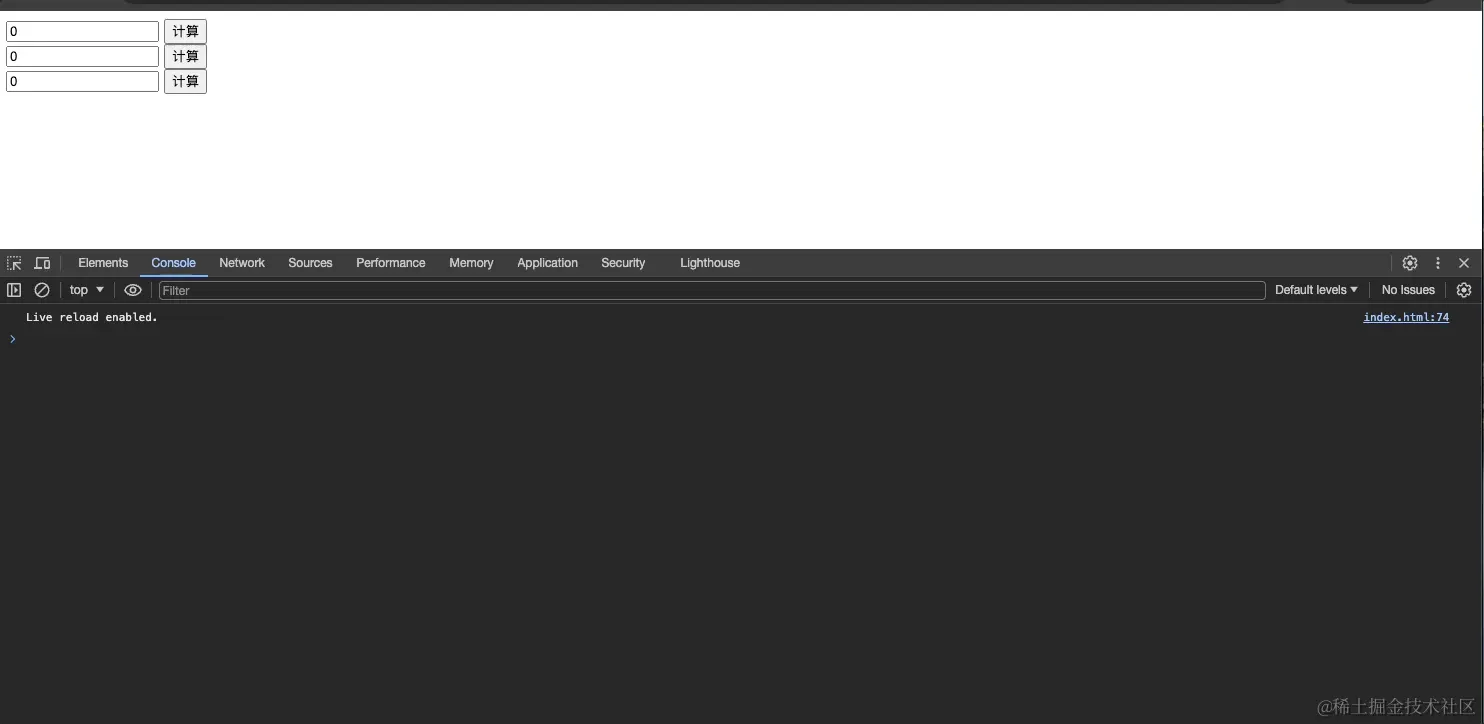Viewport: 1484px width, 724px height.
Task: Go to the Sources tab
Action: pyautogui.click(x=310, y=263)
